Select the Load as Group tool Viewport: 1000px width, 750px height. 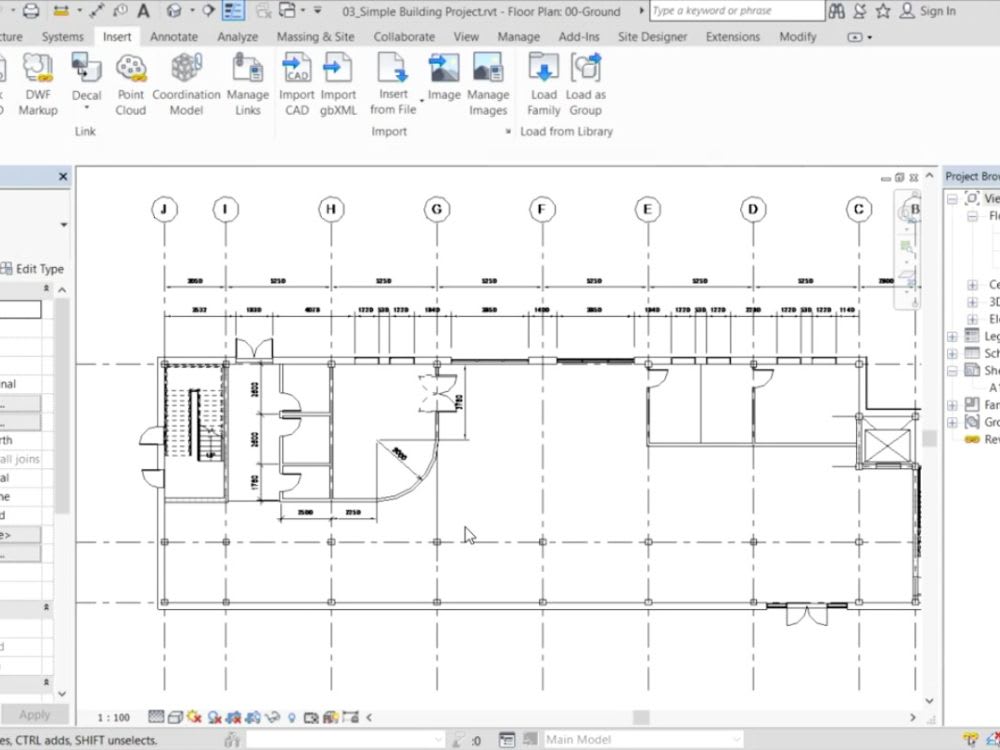pyautogui.click(x=585, y=85)
